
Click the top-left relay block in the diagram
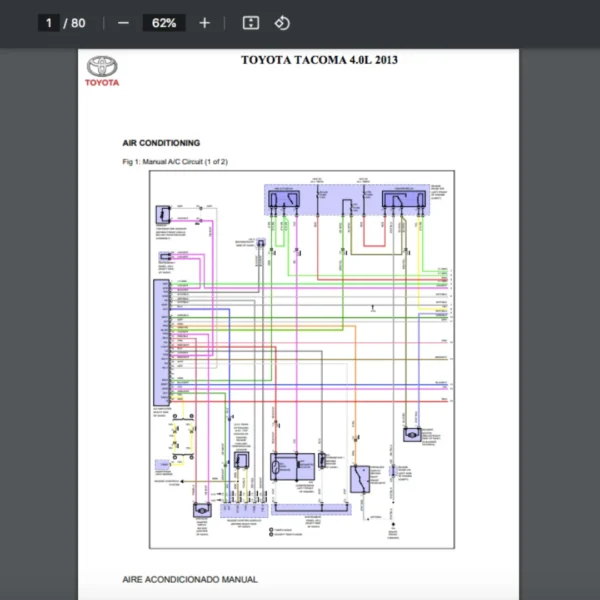[285, 199]
